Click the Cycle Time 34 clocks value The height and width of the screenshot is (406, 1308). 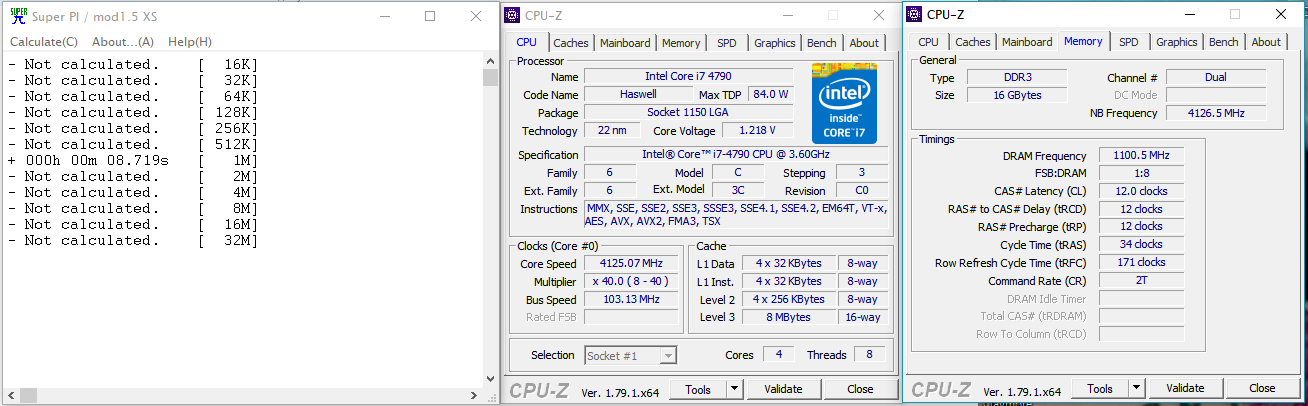point(1141,244)
